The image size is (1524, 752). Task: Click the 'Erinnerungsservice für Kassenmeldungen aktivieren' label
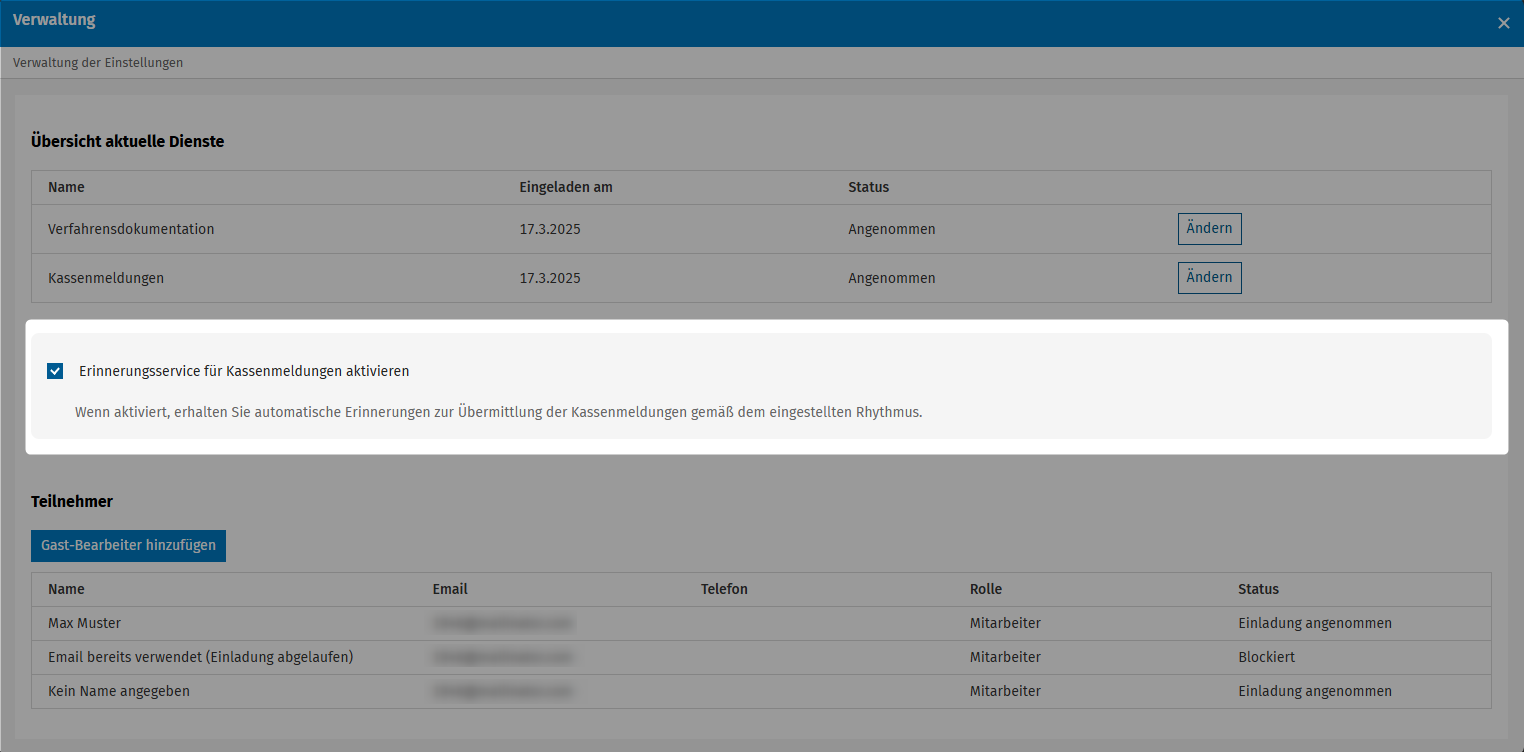[x=244, y=371]
